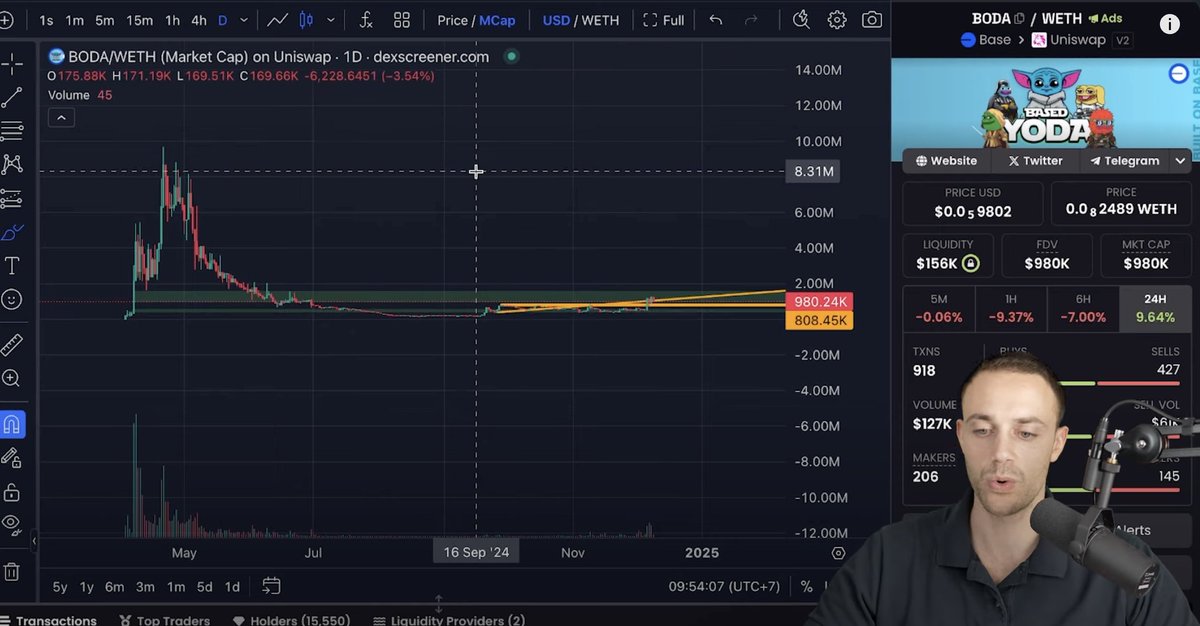1200x626 pixels.
Task: Open the Liquidity Providers (2) tab
Action: coord(449,620)
